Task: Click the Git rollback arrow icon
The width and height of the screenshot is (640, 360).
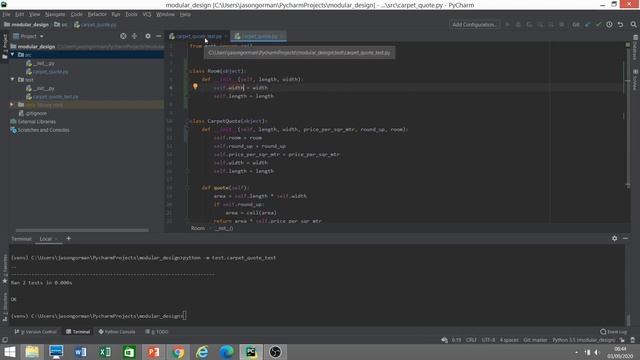Action: point(620,24)
